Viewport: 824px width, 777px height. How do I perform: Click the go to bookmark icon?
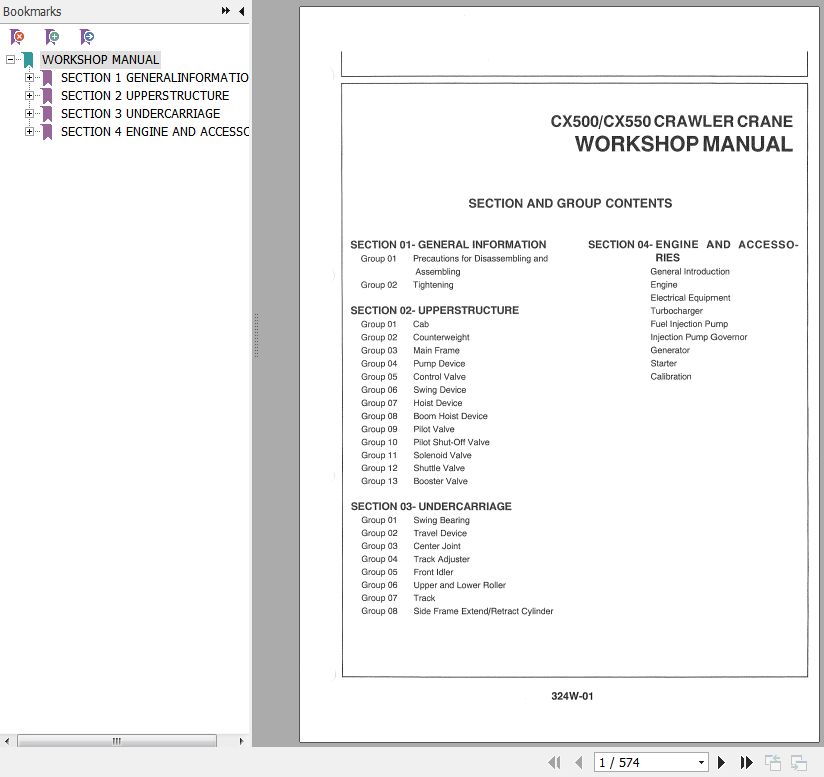pos(87,37)
